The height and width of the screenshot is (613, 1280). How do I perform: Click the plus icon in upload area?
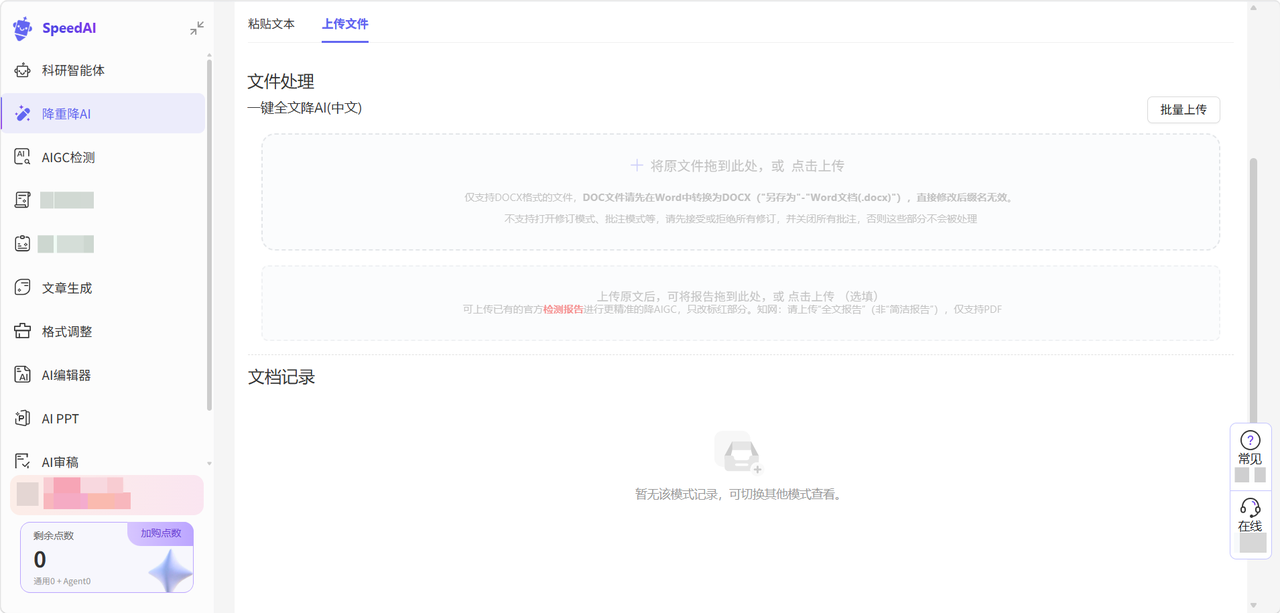pyautogui.click(x=636, y=165)
